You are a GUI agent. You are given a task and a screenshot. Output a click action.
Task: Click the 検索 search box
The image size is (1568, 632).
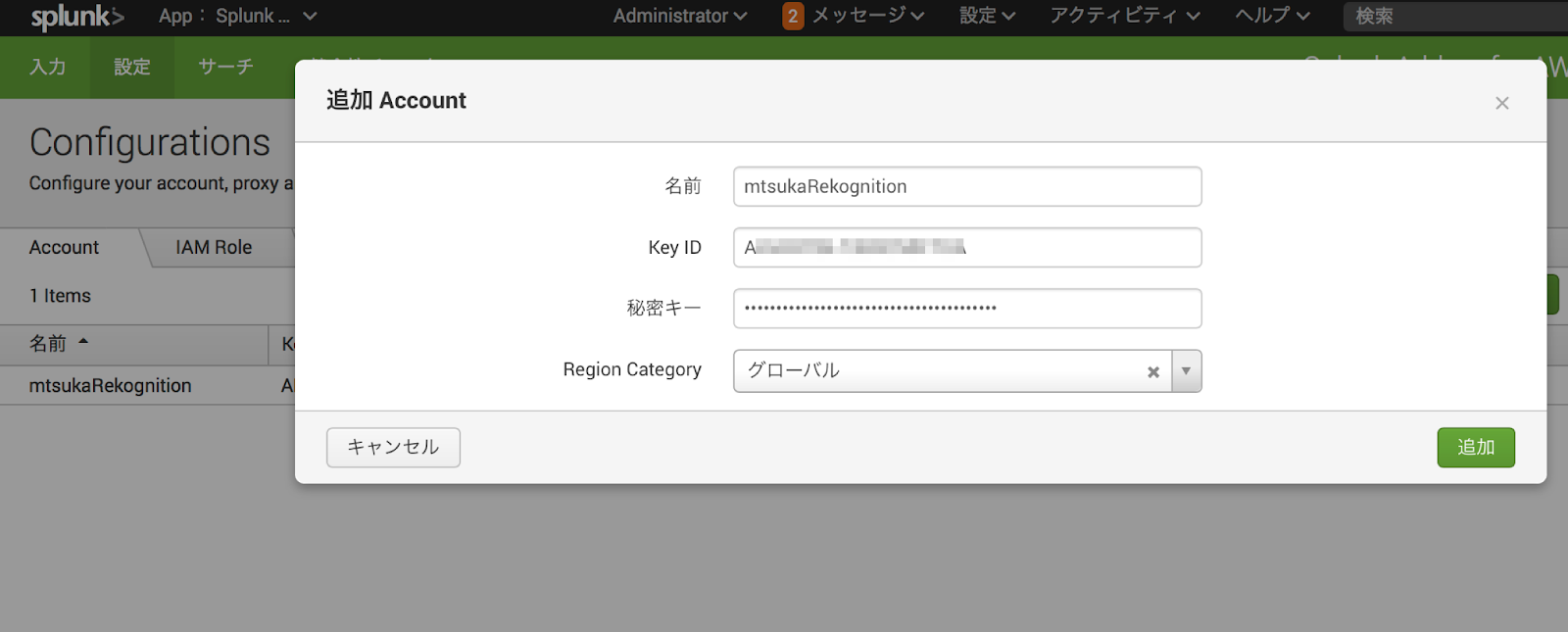pos(1450,16)
